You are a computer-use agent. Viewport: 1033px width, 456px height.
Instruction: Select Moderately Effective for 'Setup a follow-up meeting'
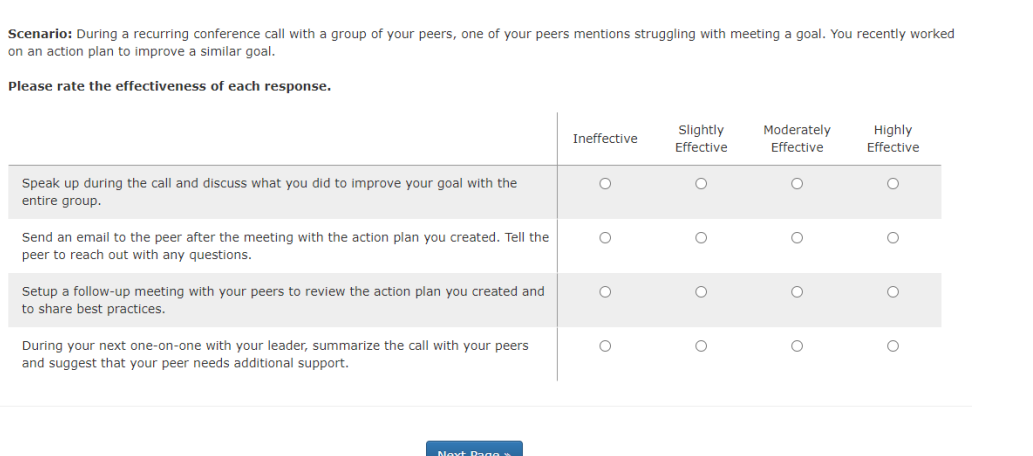click(x=797, y=292)
